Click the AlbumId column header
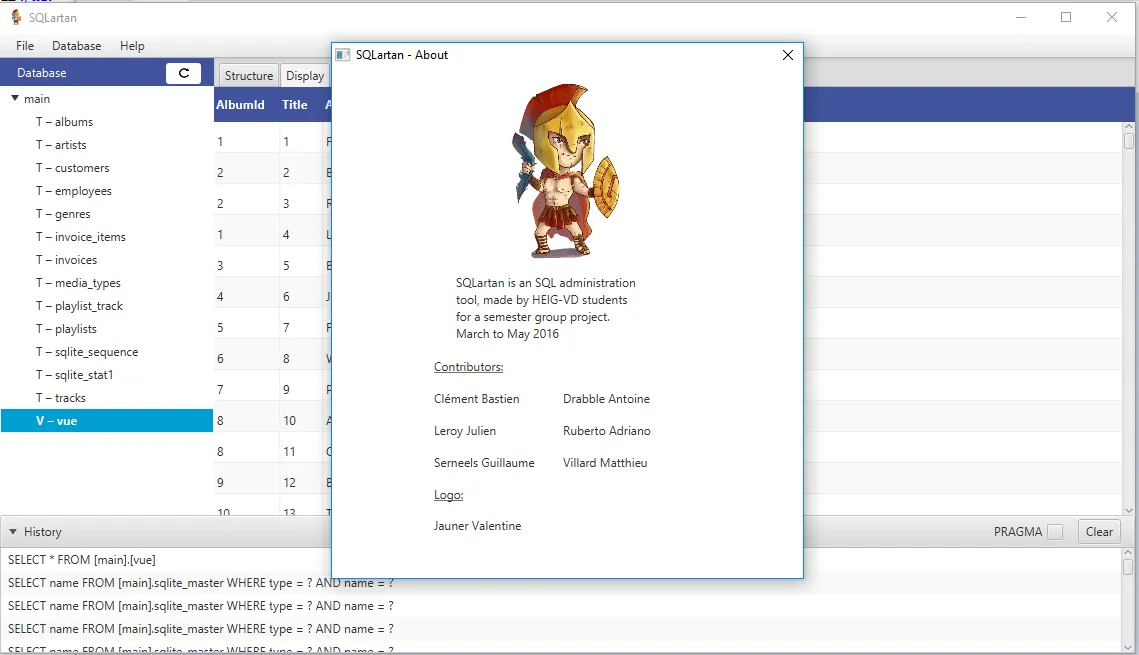1139x655 pixels. tap(240, 105)
